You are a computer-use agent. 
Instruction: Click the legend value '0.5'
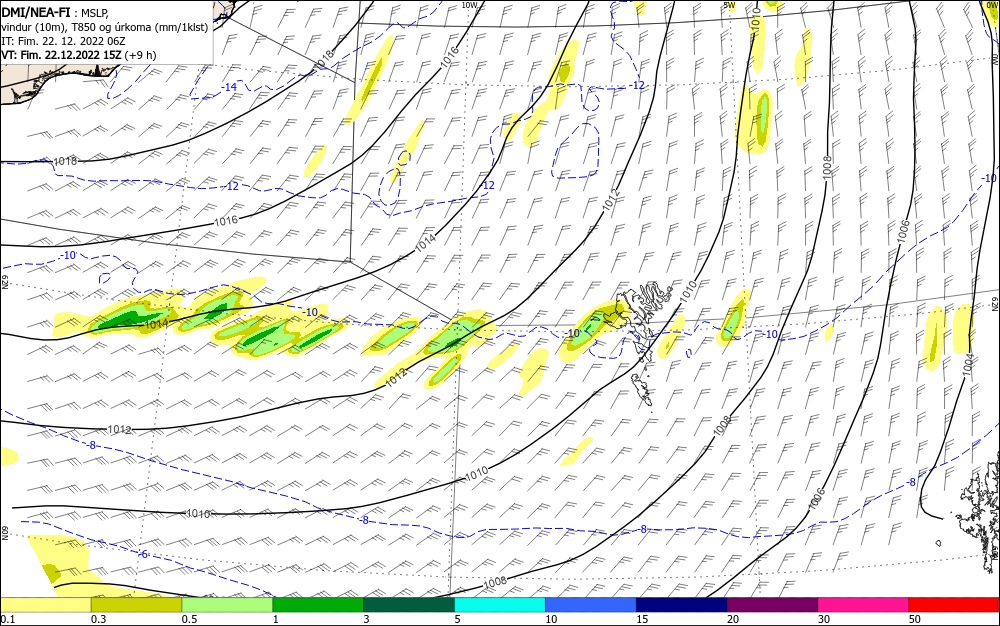click(189, 619)
